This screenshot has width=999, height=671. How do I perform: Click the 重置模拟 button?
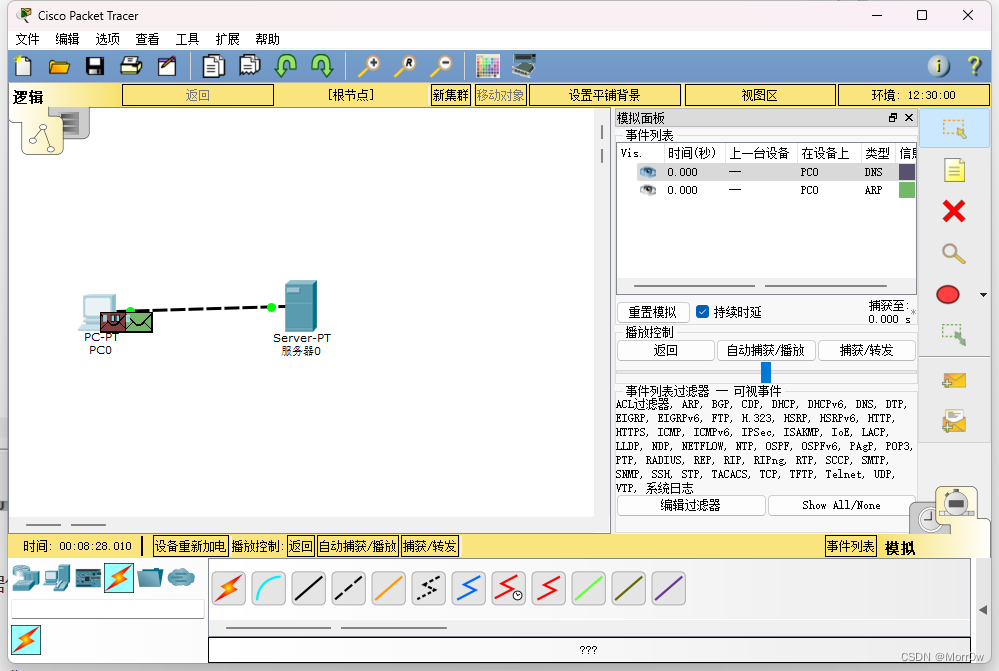(x=653, y=312)
